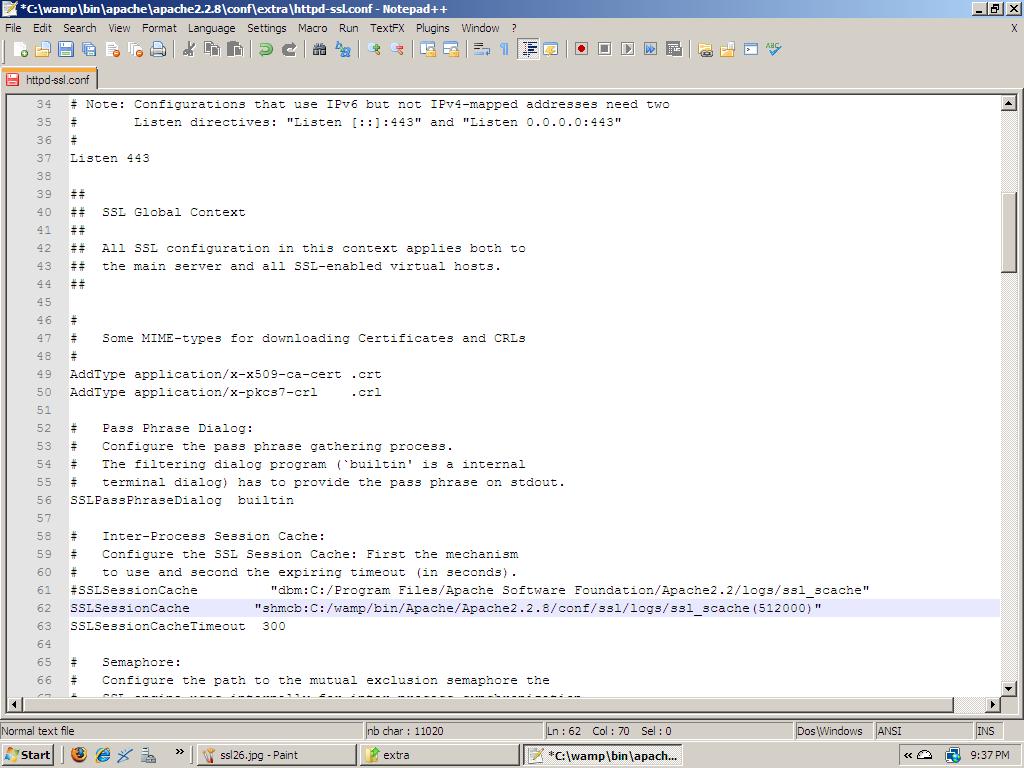1024x768 pixels.
Task: Click the Windows Start button
Action: coord(28,755)
